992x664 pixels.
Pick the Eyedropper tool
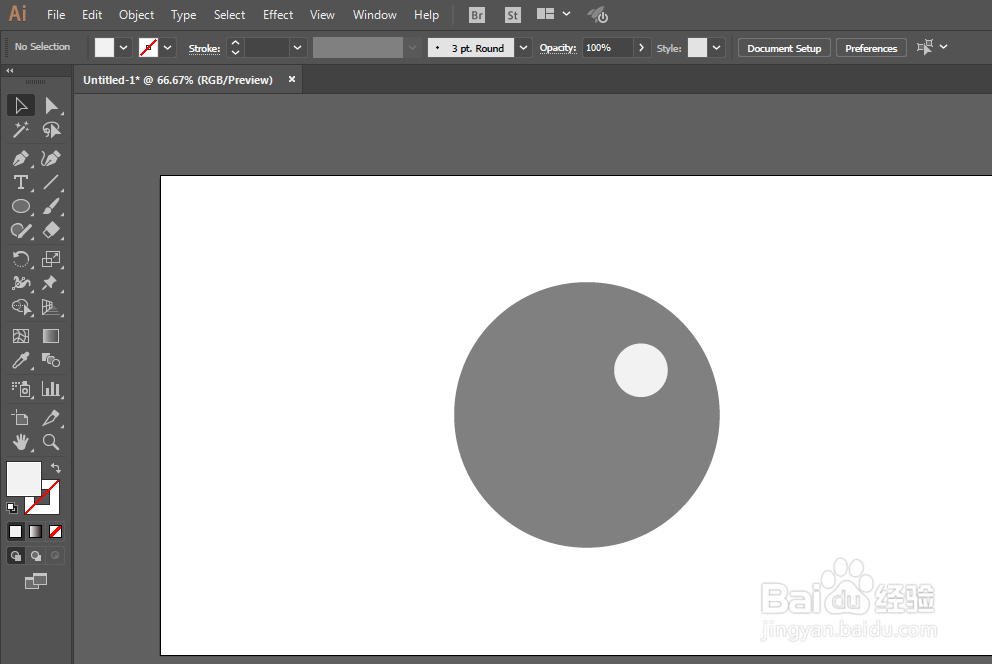click(x=21, y=360)
